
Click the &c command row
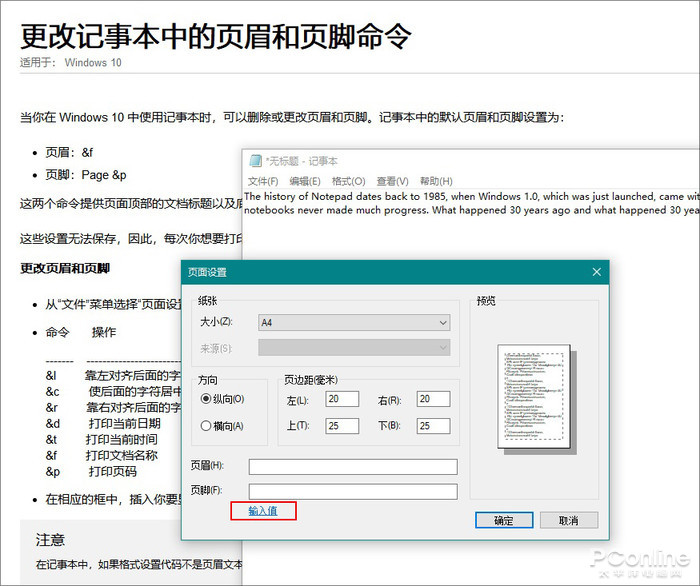[113, 391]
